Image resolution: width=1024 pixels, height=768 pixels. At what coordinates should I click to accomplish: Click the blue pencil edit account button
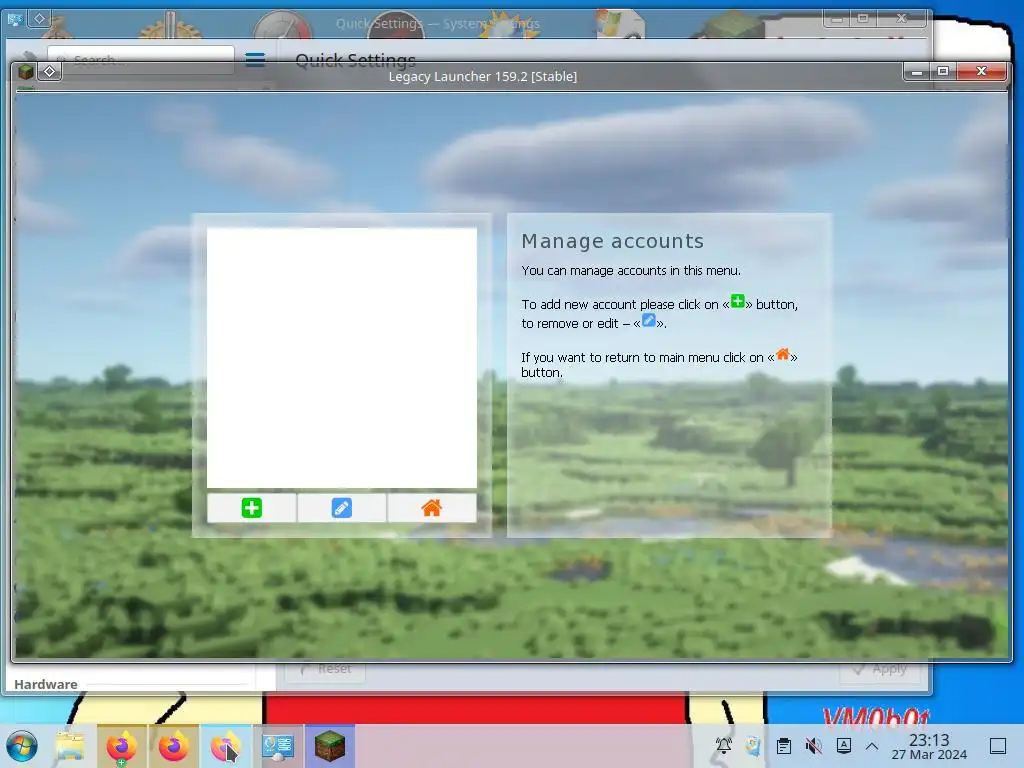pyautogui.click(x=342, y=507)
